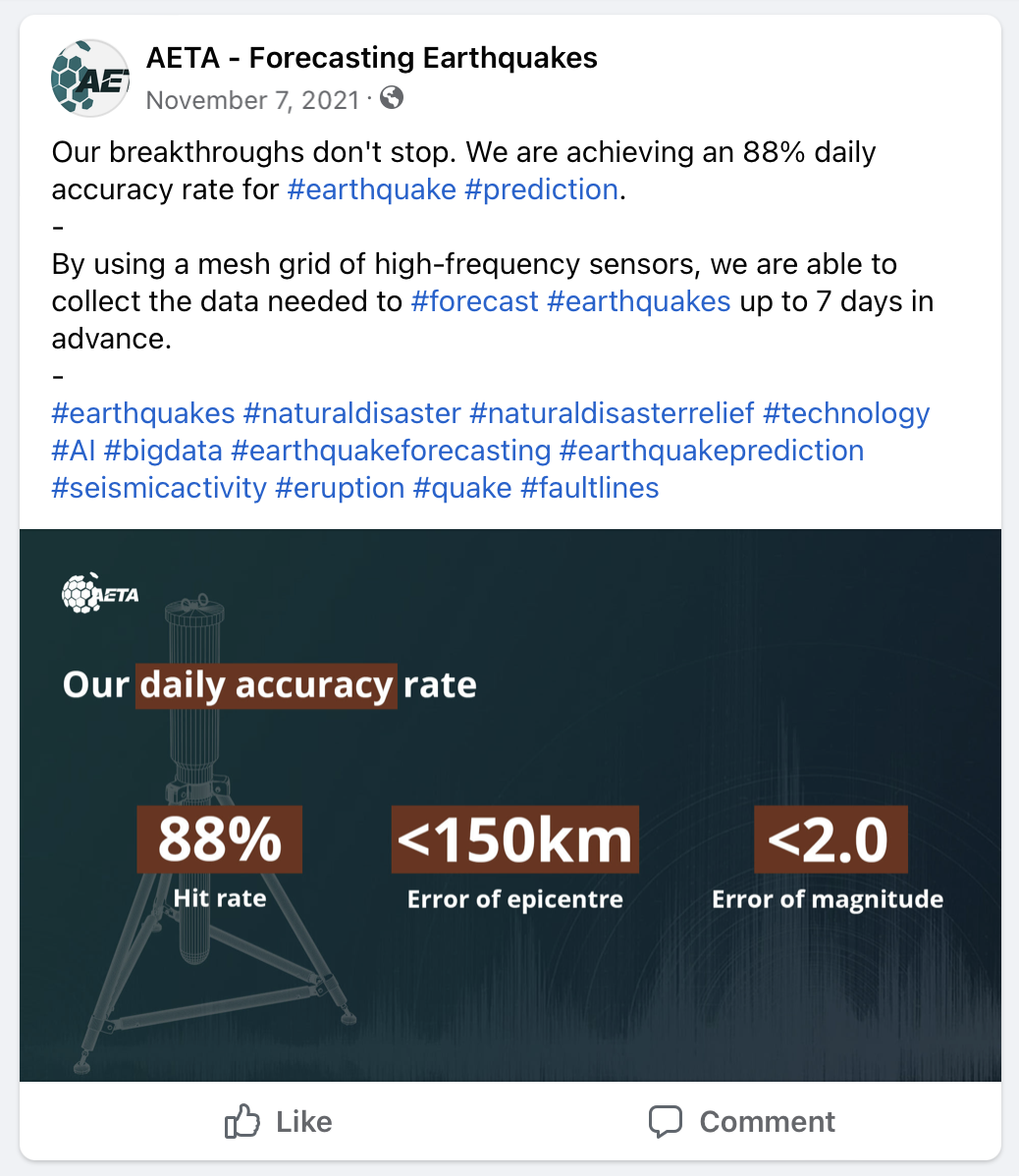Image resolution: width=1019 pixels, height=1176 pixels.
Task: Click the AETA profile picture avatar
Action: click(x=89, y=79)
